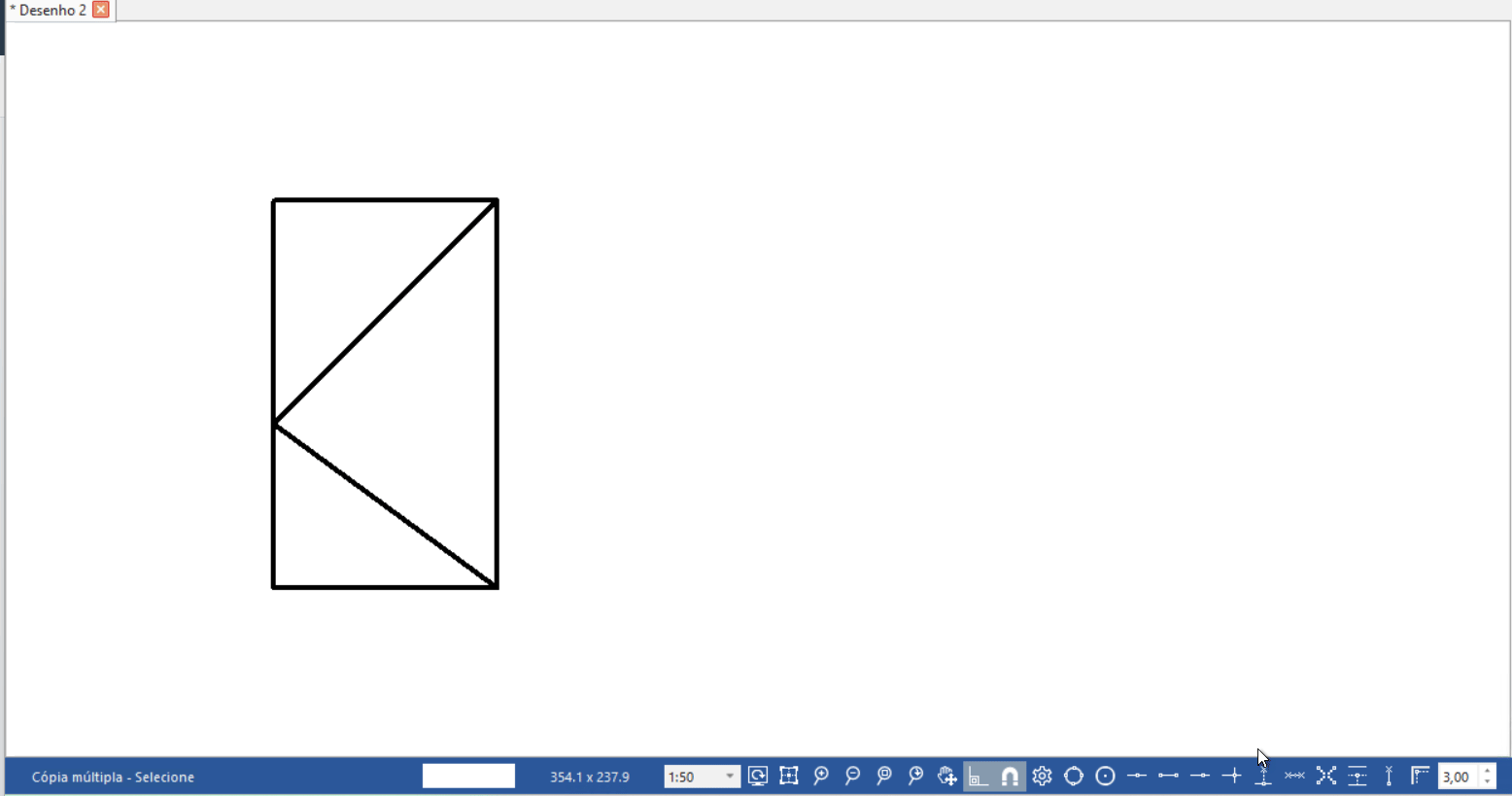The image size is (1512, 796).
Task: Click the zoom out magnifier icon
Action: tap(852, 776)
